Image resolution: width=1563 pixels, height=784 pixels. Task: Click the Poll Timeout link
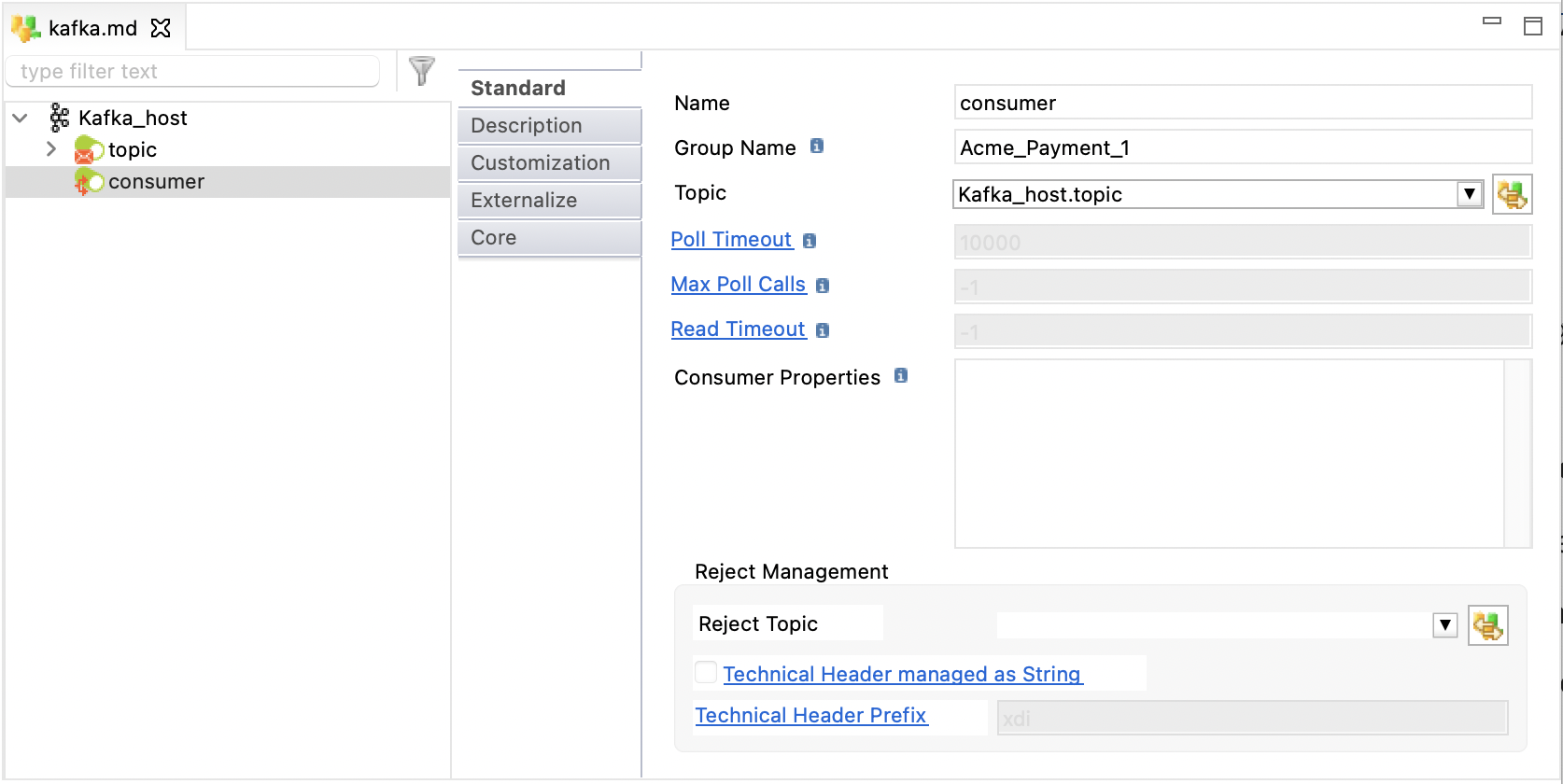click(731, 240)
